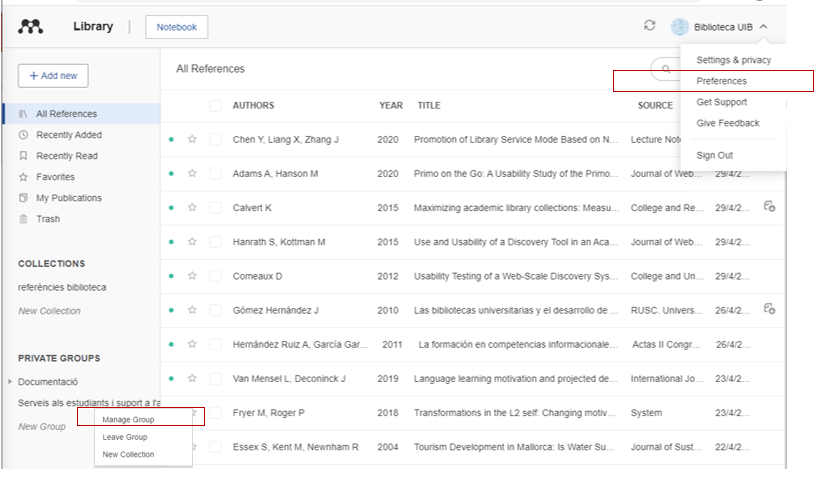The height and width of the screenshot is (487, 825).
Task: Select All References in sidebar
Action: pyautogui.click(x=82, y=114)
